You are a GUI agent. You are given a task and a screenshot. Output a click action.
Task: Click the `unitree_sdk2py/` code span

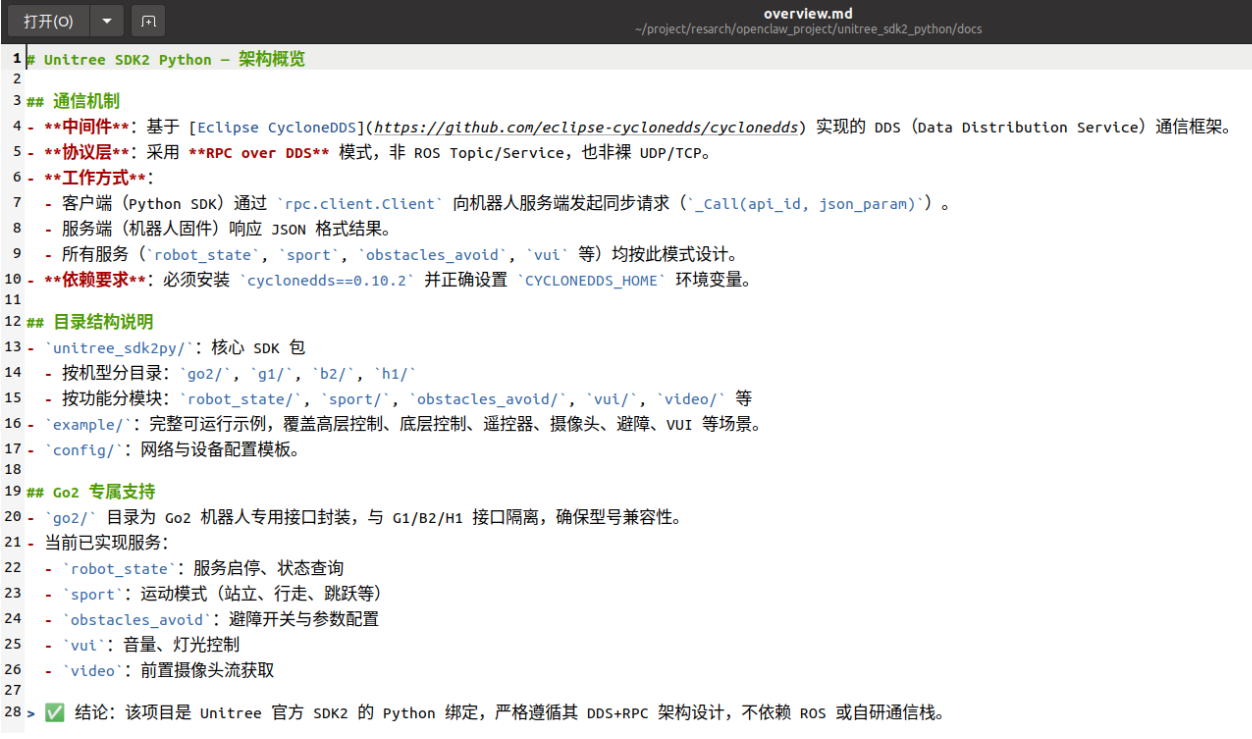pyautogui.click(x=119, y=348)
